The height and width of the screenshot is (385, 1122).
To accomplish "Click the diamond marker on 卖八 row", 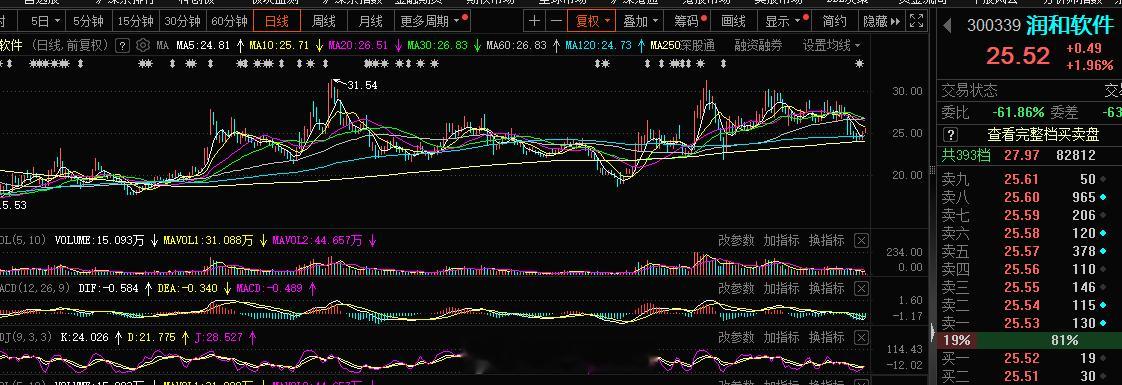I will pyautogui.click(x=1103, y=197).
